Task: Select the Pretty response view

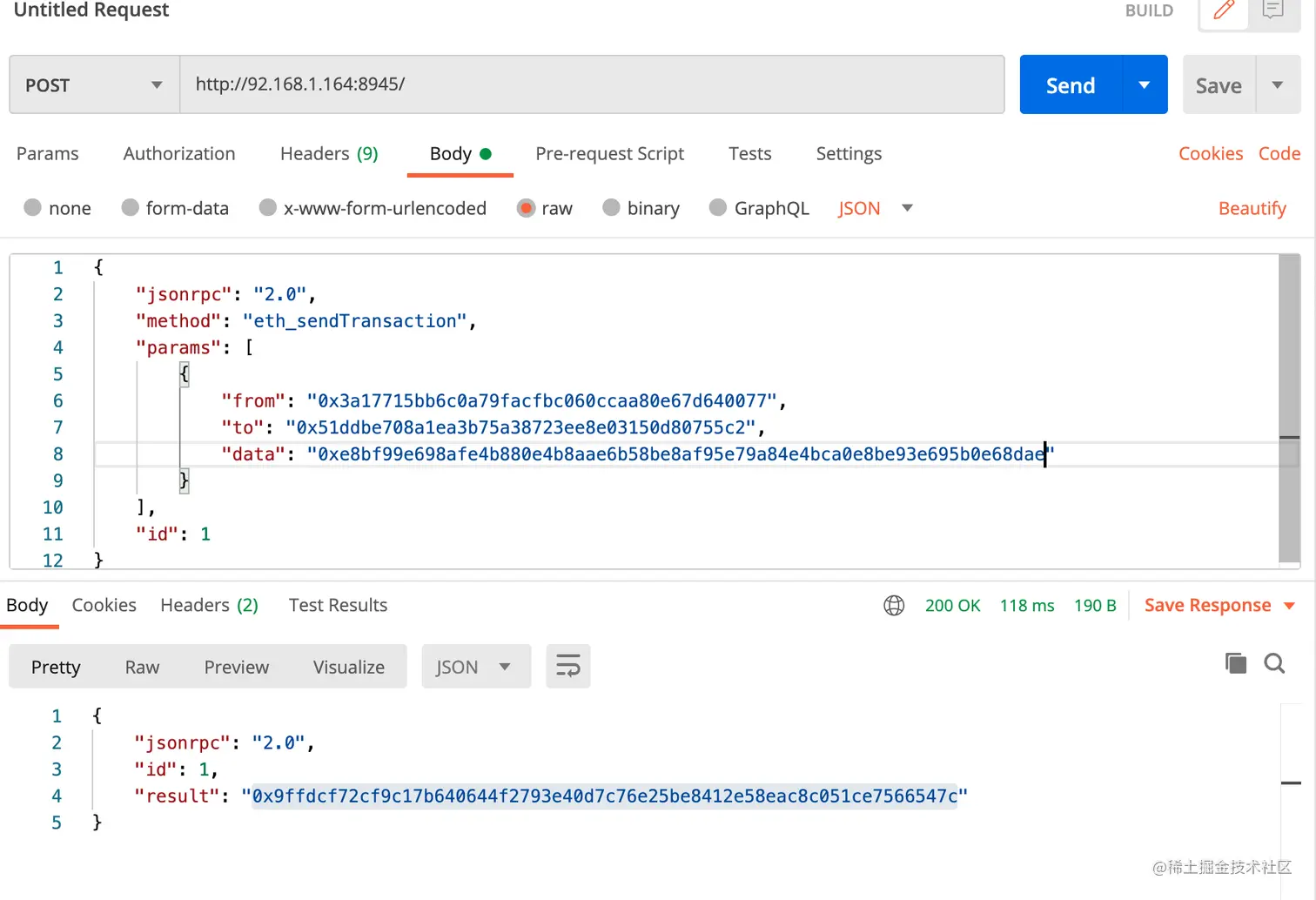Action: (x=56, y=668)
